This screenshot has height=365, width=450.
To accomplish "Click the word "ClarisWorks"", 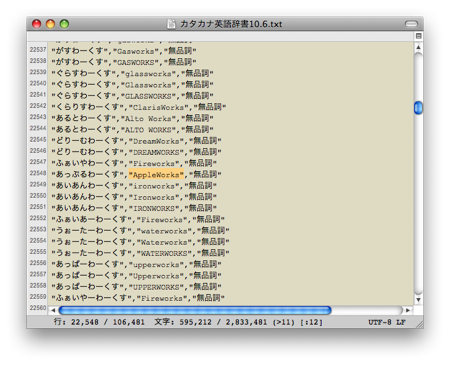I will [x=158, y=108].
